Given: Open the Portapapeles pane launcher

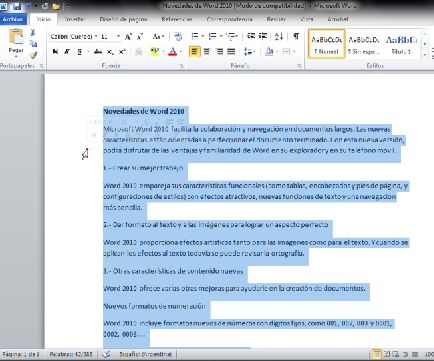Looking at the screenshot, I should click(41, 66).
